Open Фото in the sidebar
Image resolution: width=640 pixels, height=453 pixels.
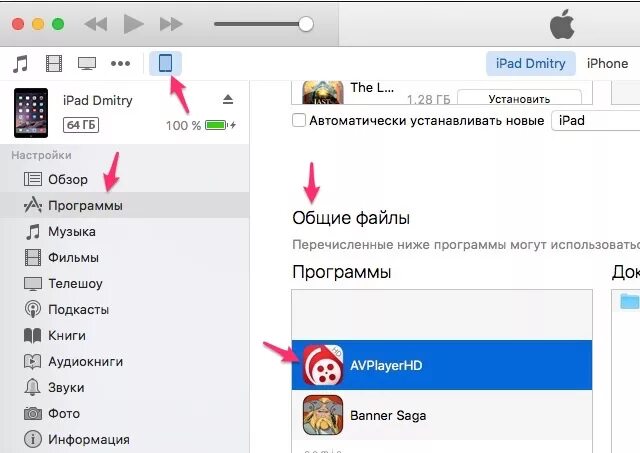point(124,413)
